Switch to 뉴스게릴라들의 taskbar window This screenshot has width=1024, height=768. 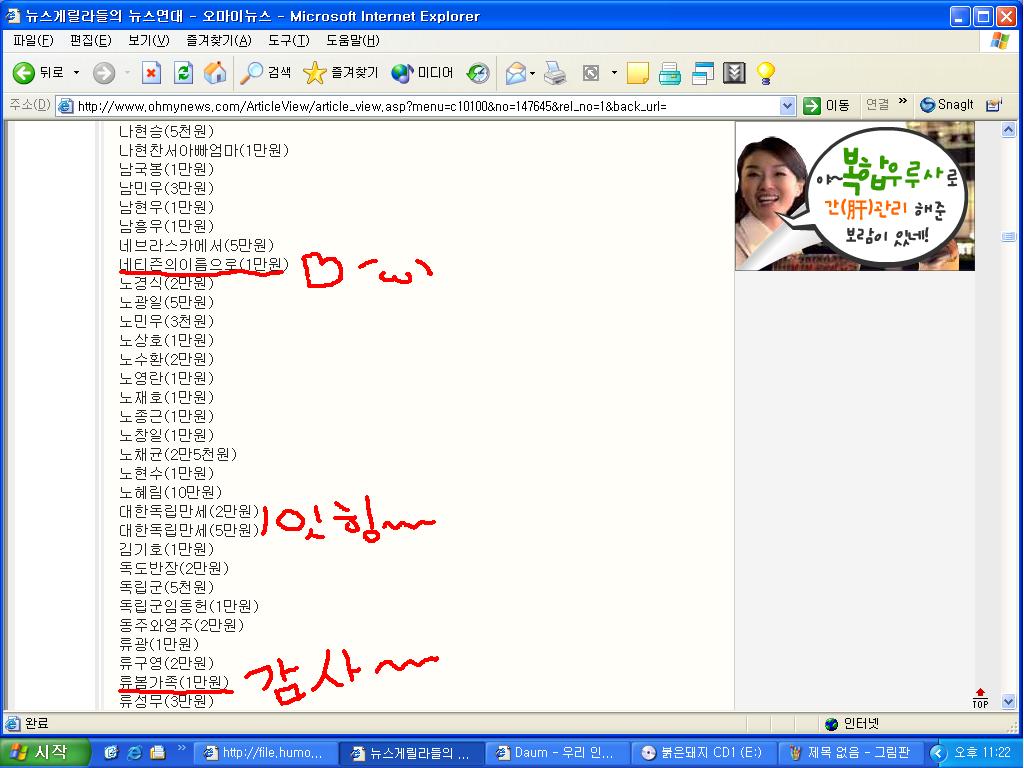(412, 753)
